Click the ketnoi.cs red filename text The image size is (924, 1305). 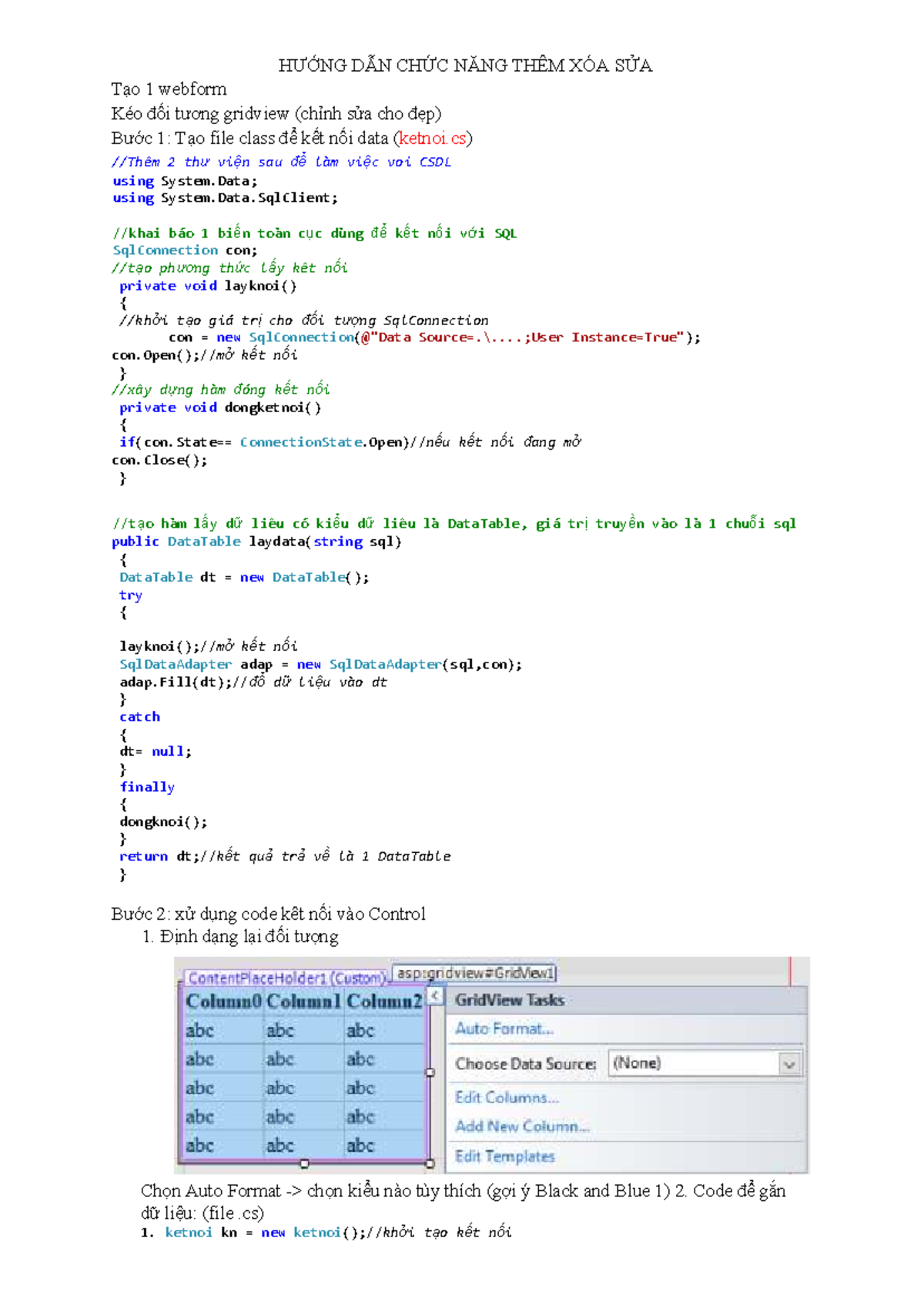433,138
